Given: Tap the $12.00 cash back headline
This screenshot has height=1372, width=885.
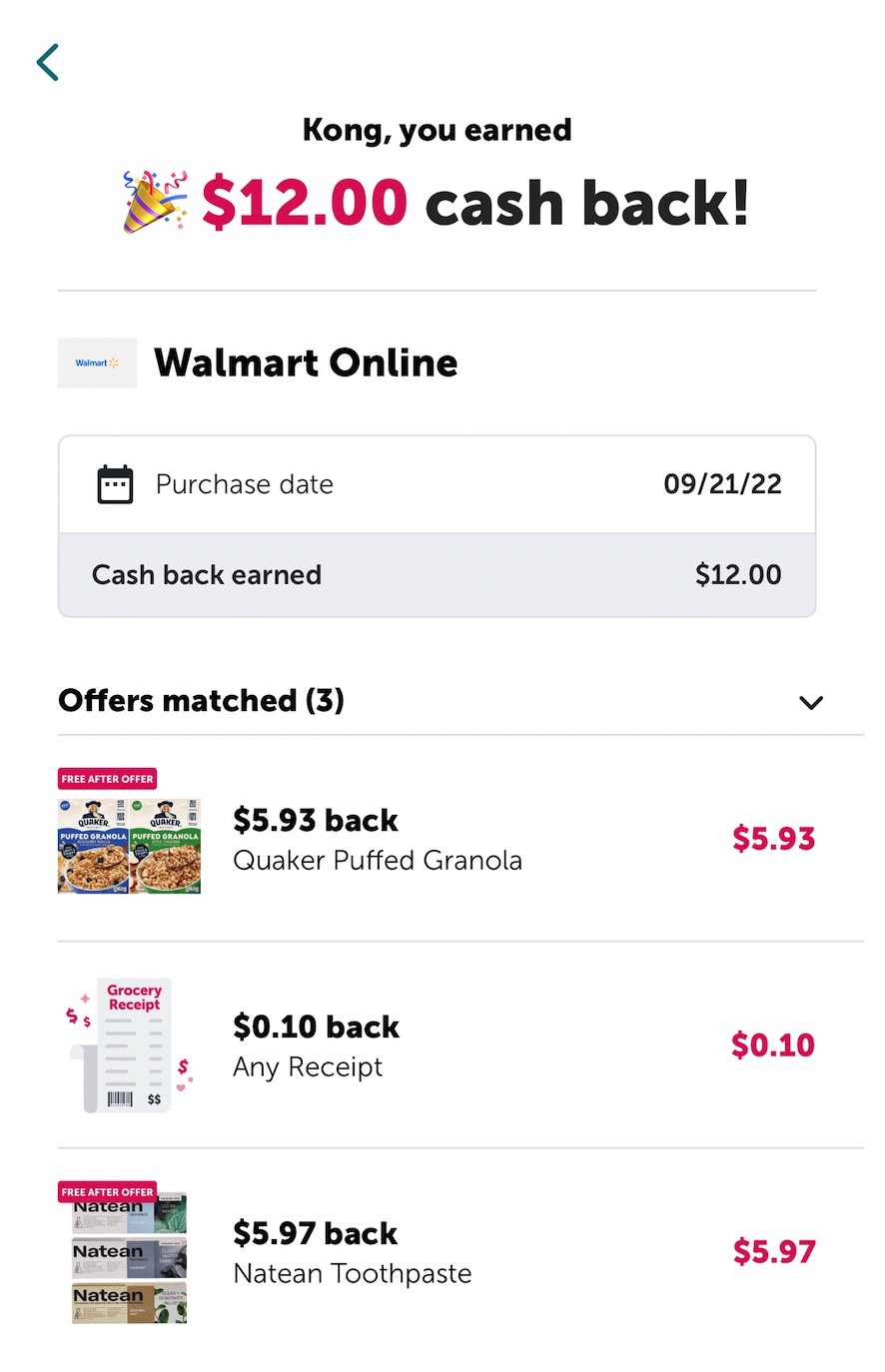Looking at the screenshot, I should (474, 203).
